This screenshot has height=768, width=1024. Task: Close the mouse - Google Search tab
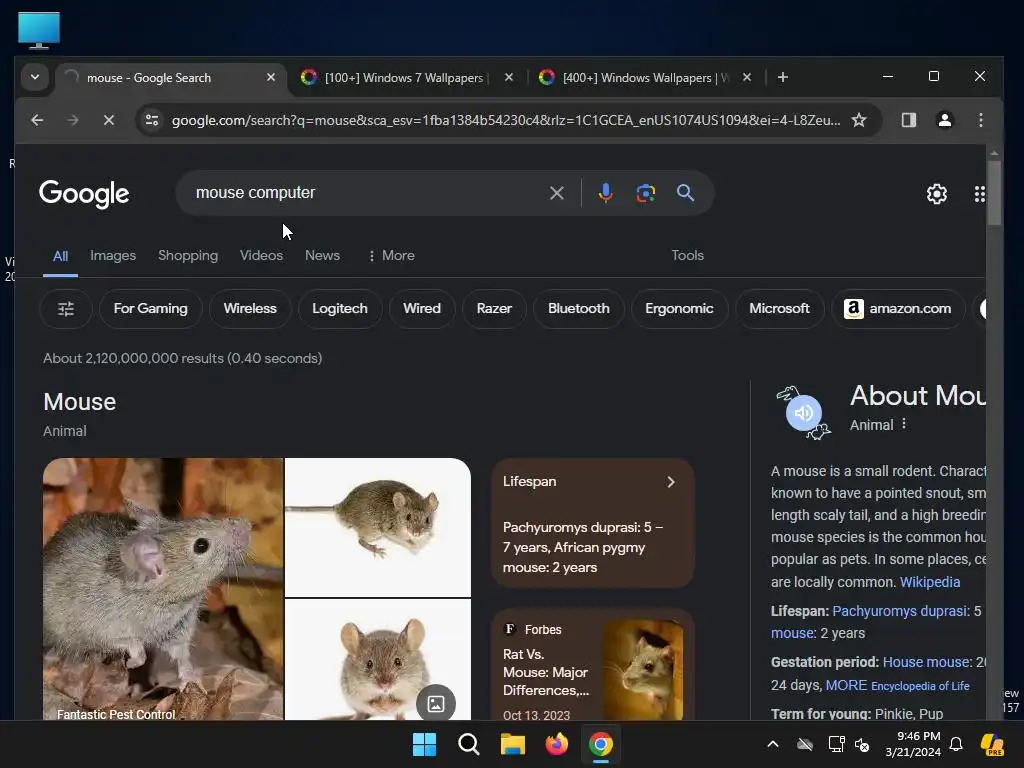pos(270,78)
